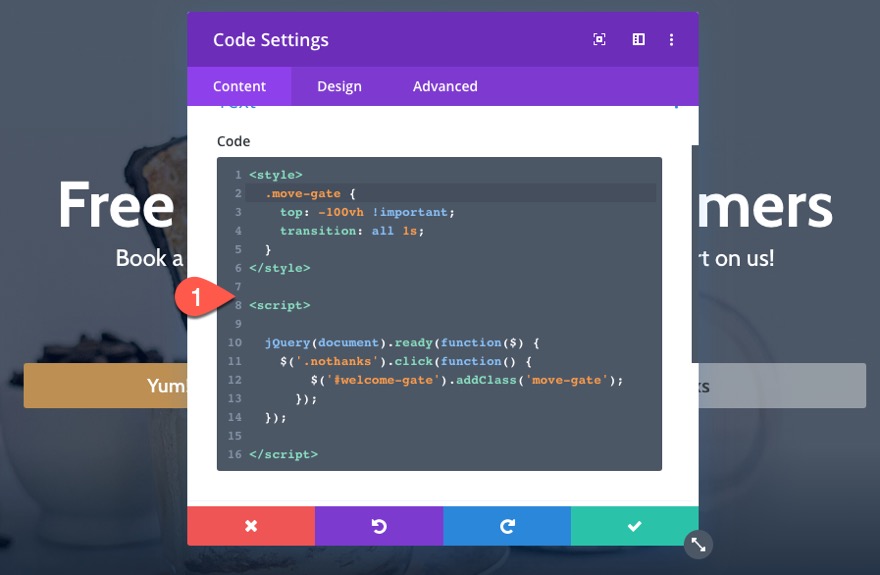
Task: Toggle the split-view columns icon in header
Action: [638, 39]
